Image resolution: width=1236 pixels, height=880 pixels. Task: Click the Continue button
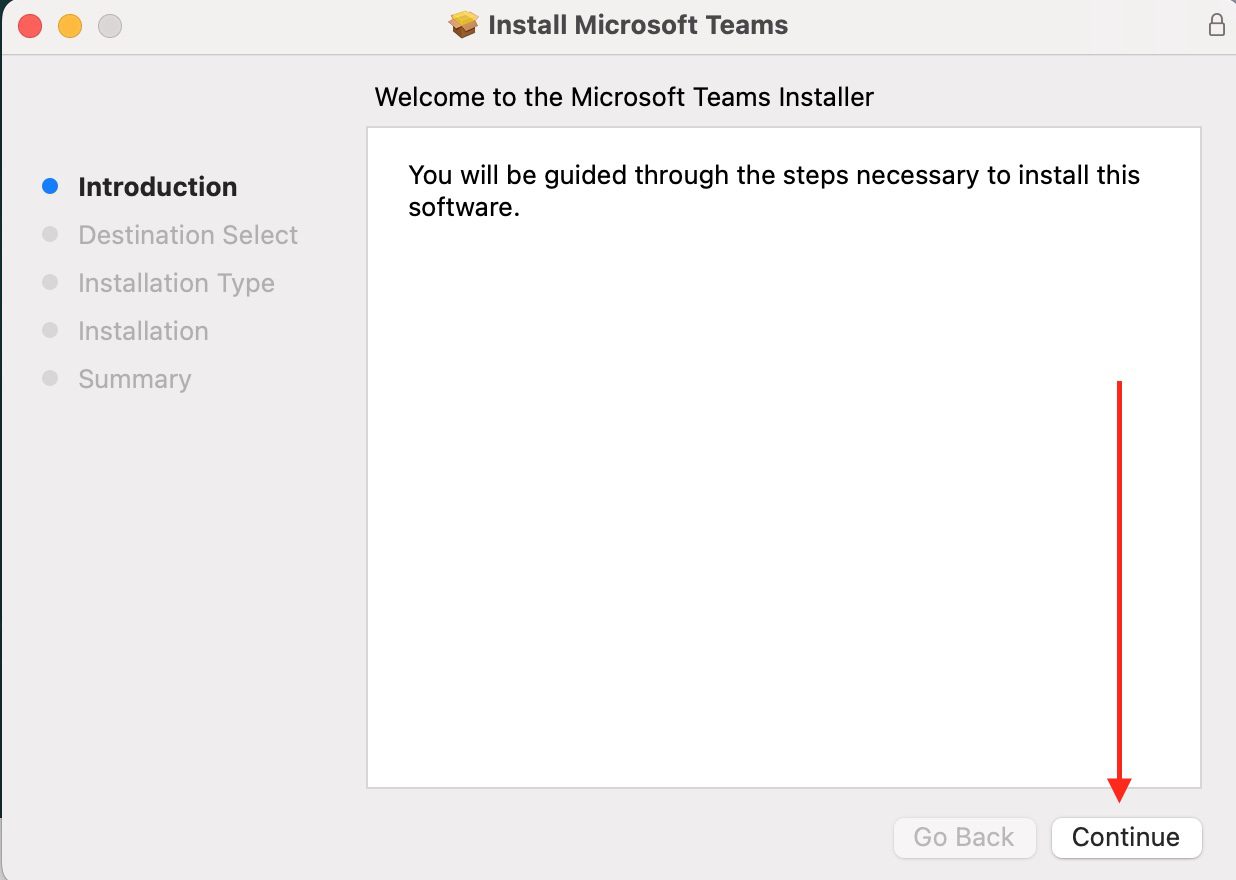pos(1126,837)
